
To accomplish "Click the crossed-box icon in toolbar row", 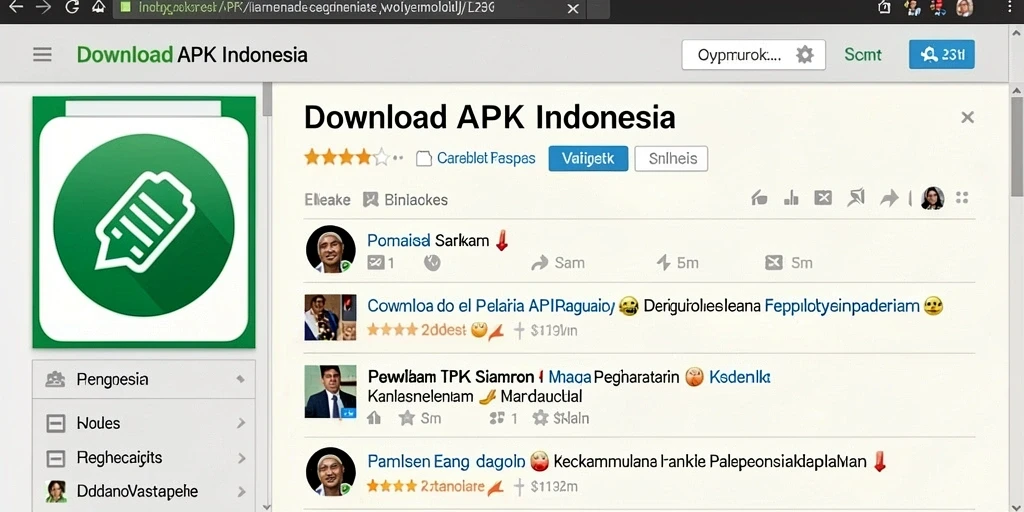I will point(823,198).
